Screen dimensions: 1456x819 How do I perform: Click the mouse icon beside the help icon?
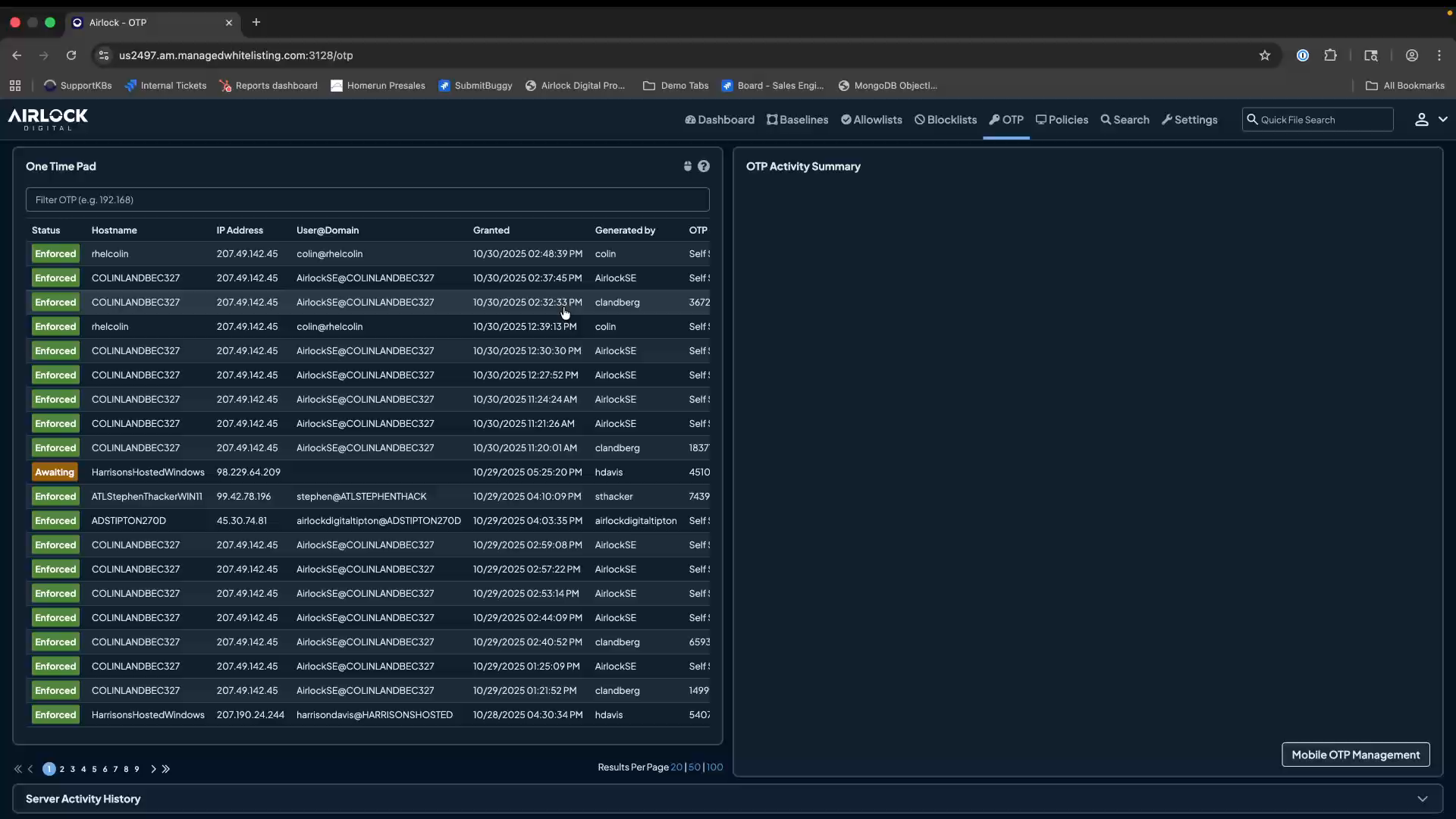click(687, 166)
